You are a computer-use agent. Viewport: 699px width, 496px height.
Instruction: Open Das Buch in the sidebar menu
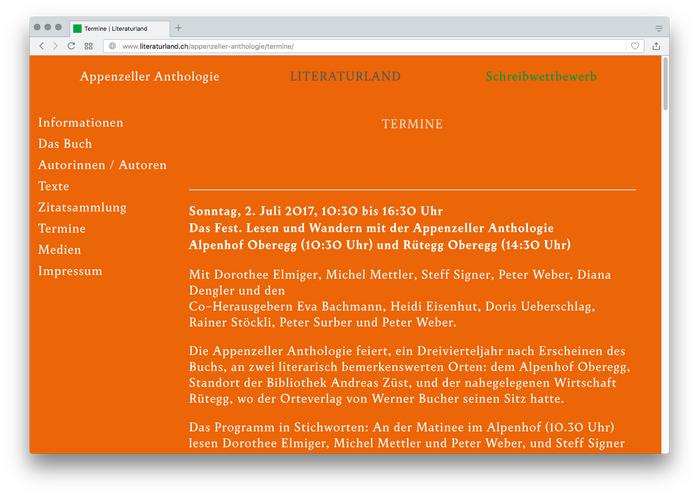(65, 143)
